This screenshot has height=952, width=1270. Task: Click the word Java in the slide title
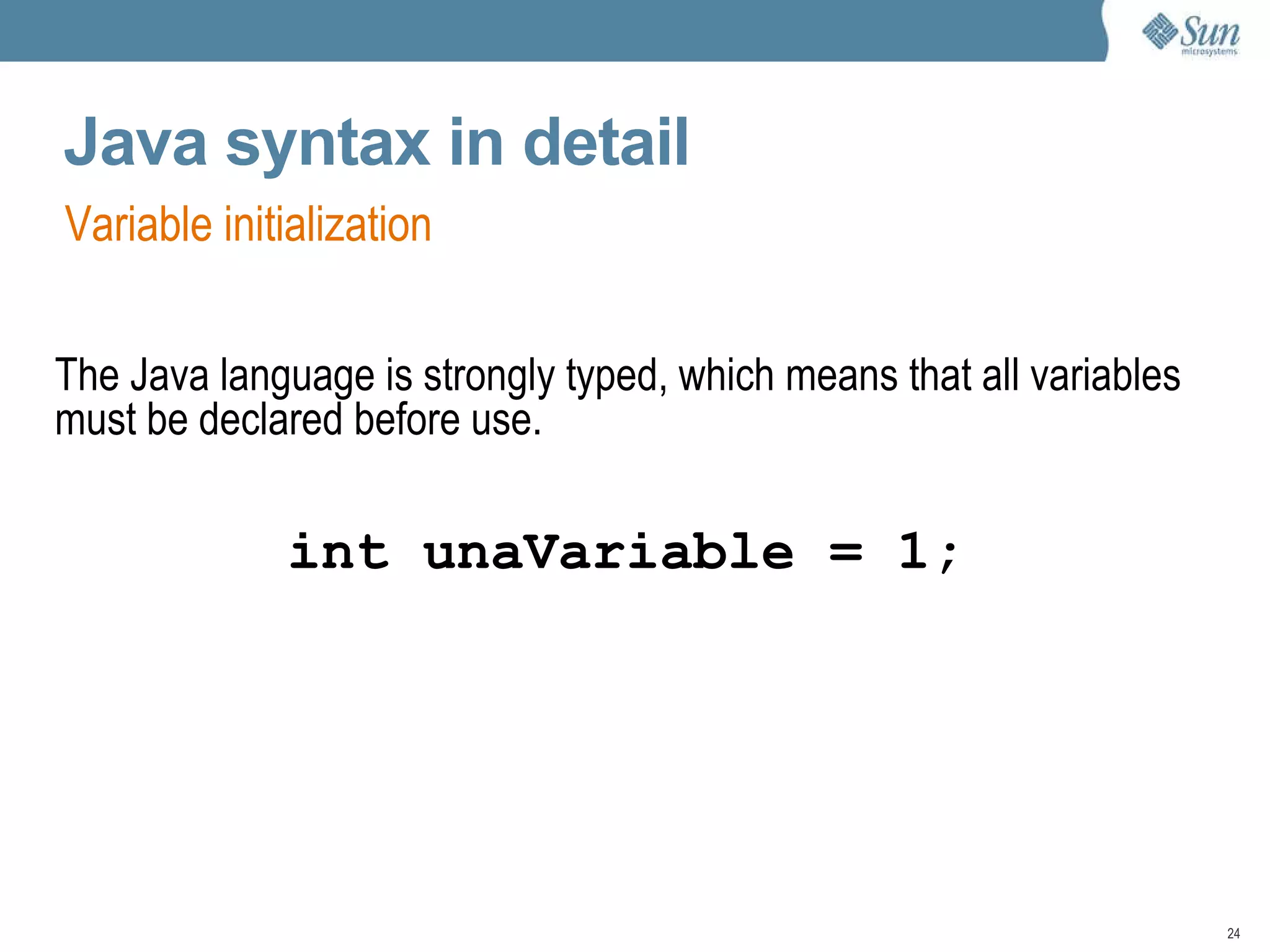tap(136, 143)
